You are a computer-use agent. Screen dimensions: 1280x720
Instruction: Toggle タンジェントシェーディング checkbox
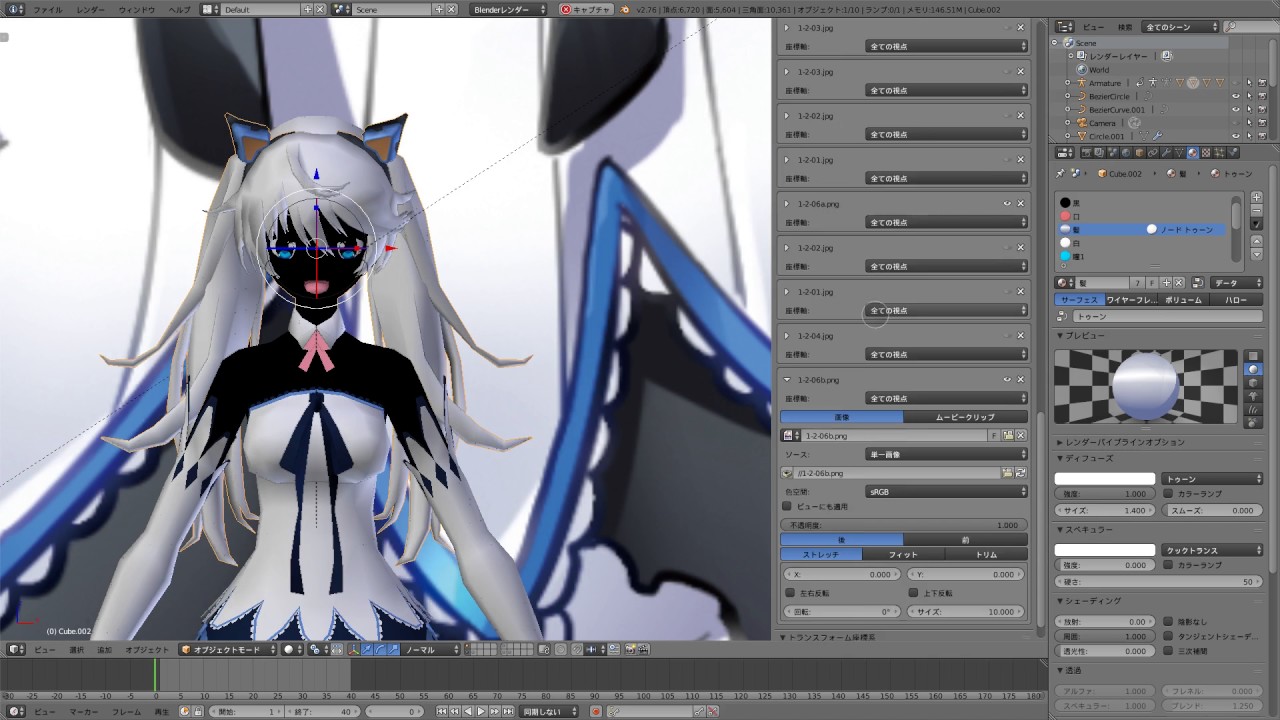coord(1169,636)
